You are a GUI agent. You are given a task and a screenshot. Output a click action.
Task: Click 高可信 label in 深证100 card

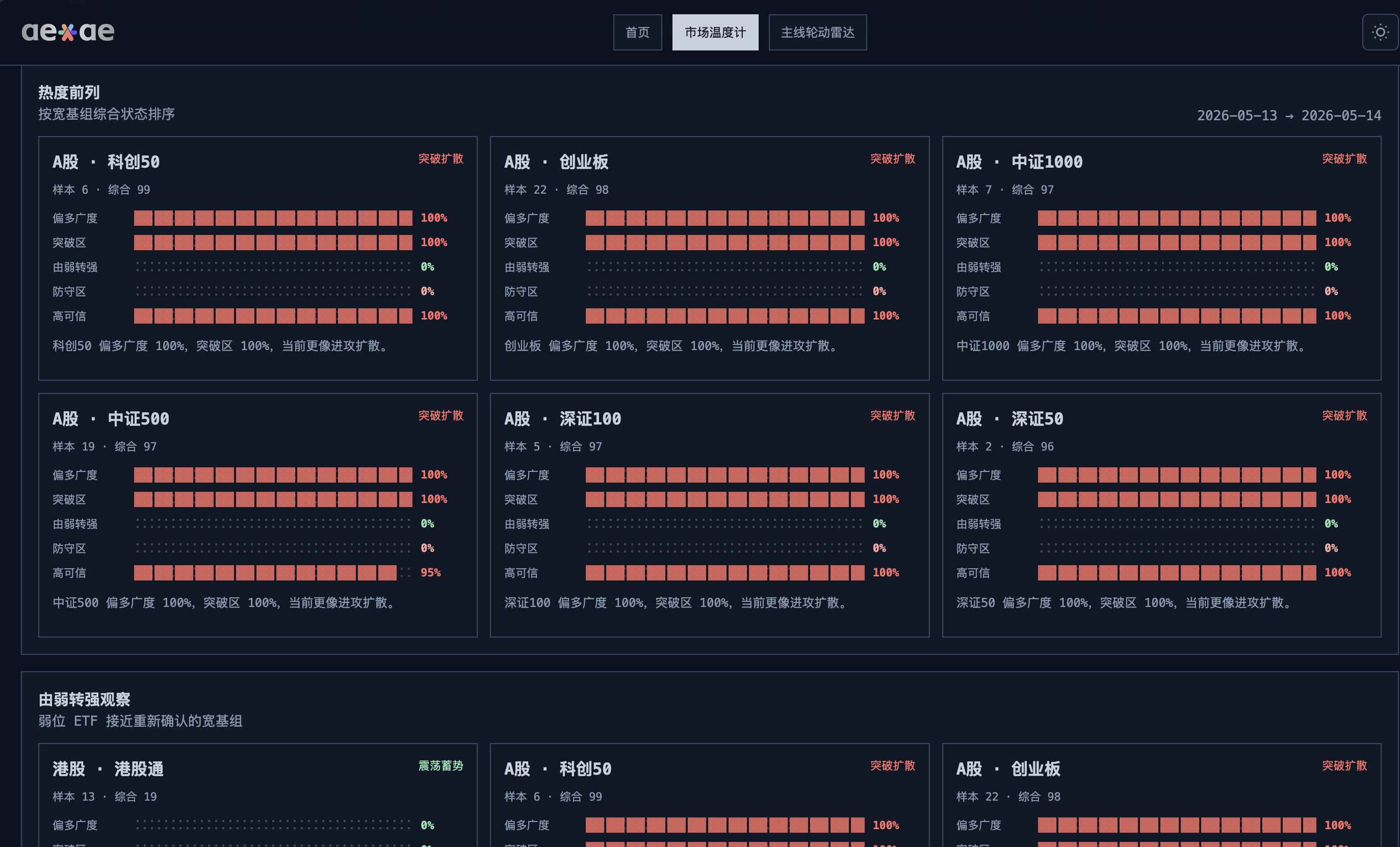pos(521,573)
